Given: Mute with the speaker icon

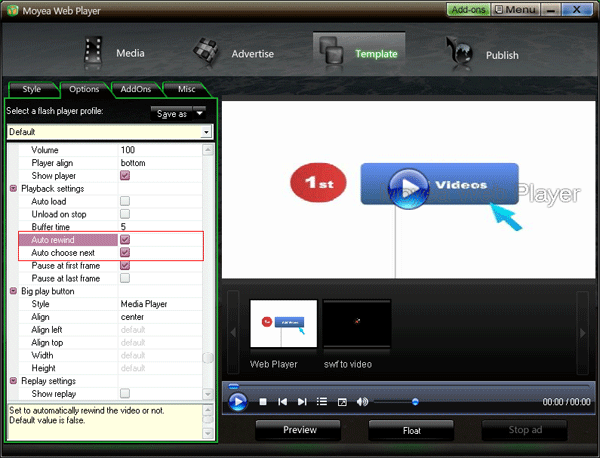Looking at the screenshot, I should pos(362,402).
